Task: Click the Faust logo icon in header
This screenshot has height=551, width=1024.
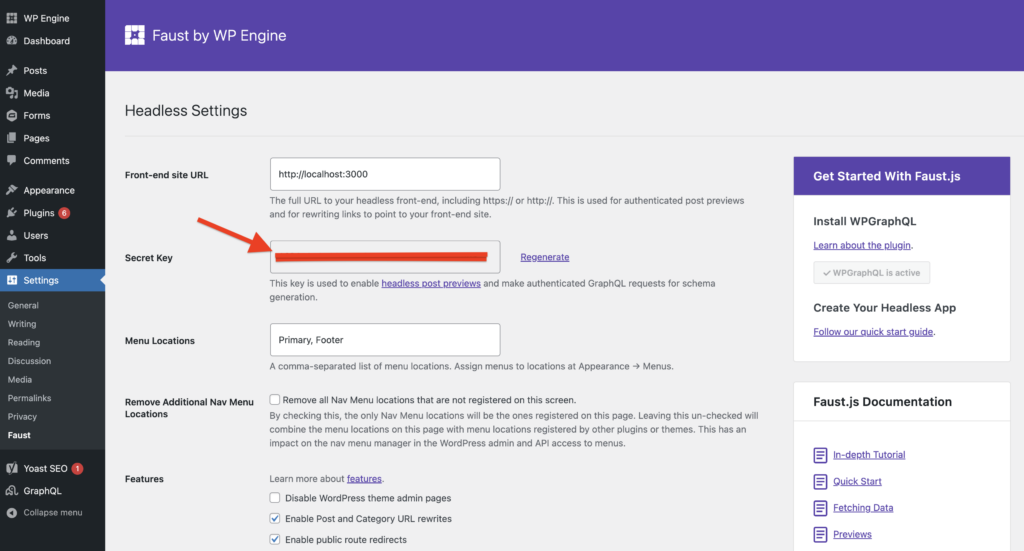Action: 135,36
